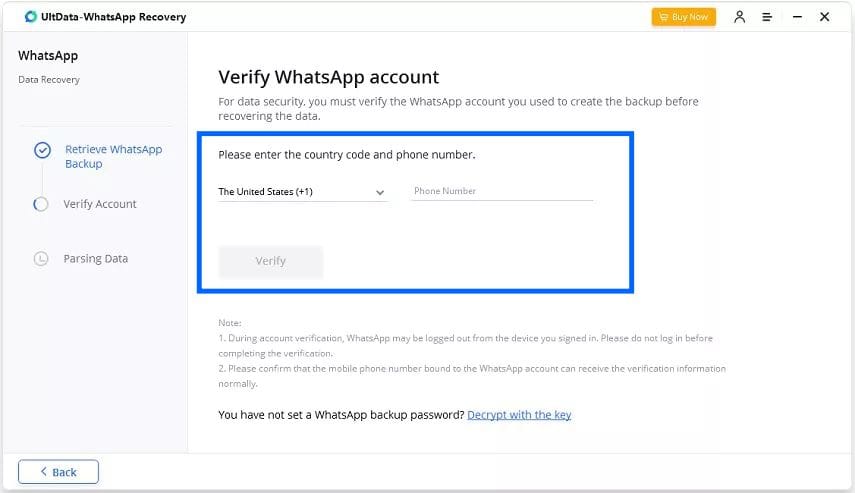The image size is (855, 493).
Task: Go back using the Back button
Action: click(58, 472)
